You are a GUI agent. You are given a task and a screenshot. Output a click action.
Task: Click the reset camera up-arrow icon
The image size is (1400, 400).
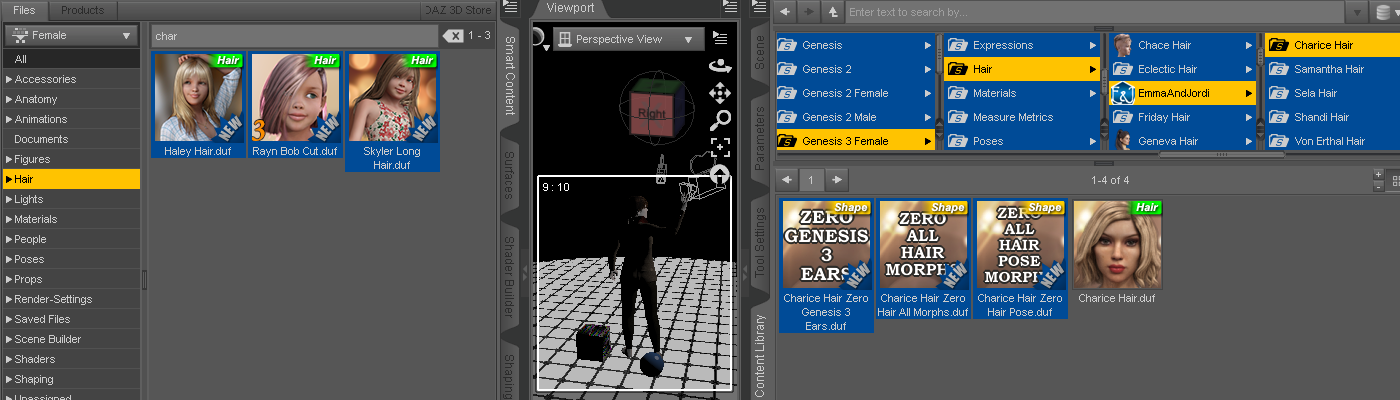point(719,174)
